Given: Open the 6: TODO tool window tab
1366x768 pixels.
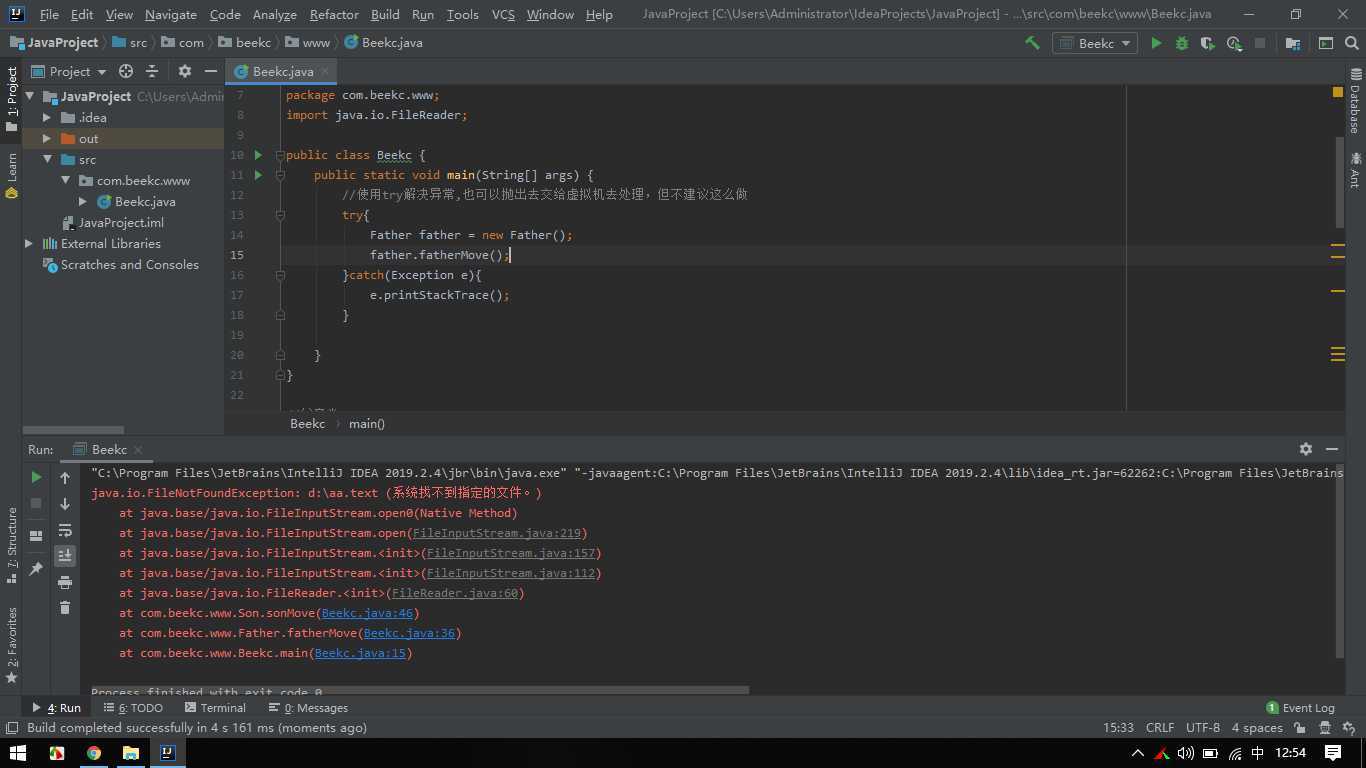Looking at the screenshot, I should tap(133, 707).
